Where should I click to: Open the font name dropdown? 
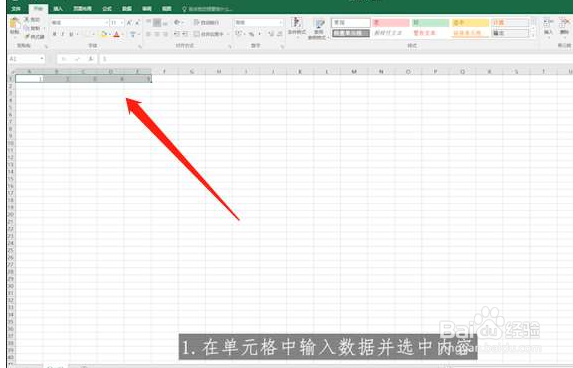(106, 23)
